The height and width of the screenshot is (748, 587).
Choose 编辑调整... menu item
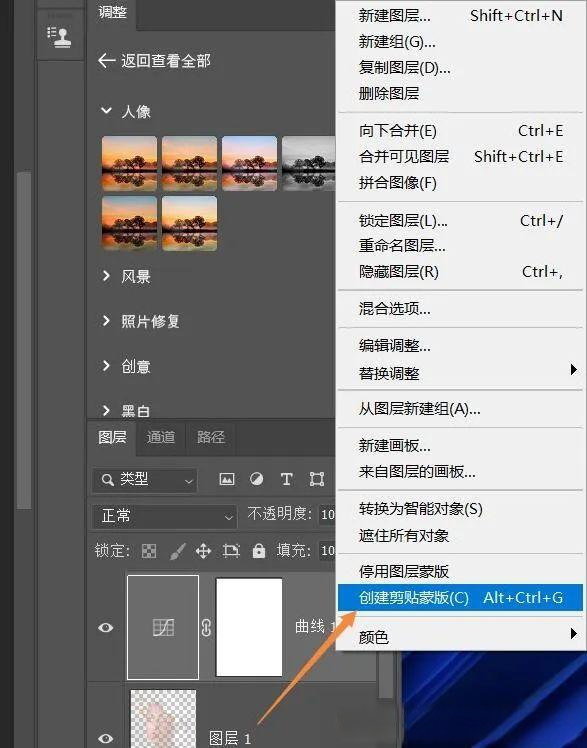point(460,345)
